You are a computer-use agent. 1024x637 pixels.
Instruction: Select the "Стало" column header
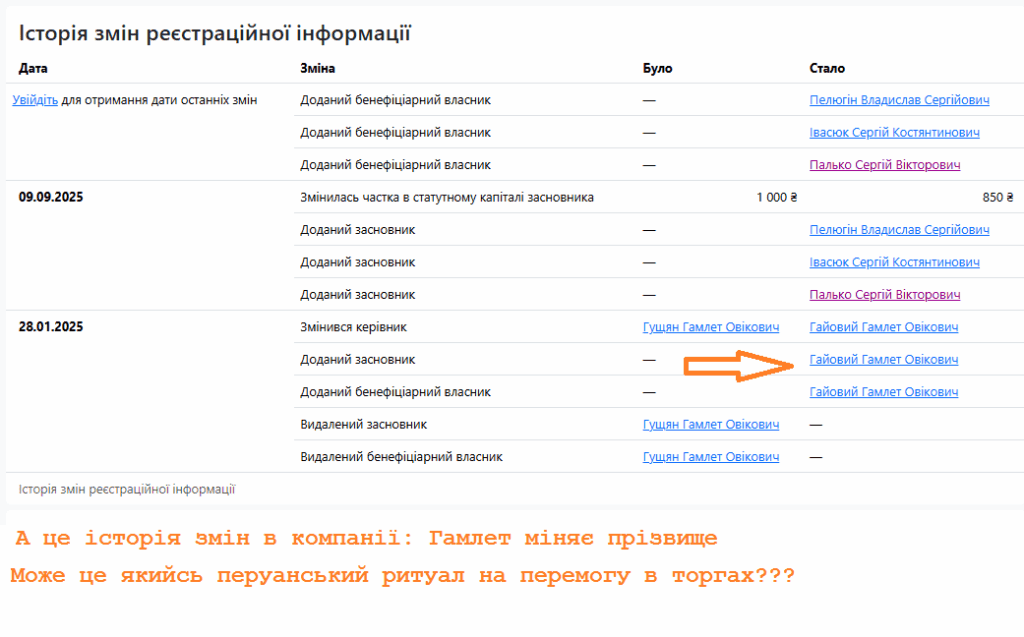pyautogui.click(x=826, y=68)
